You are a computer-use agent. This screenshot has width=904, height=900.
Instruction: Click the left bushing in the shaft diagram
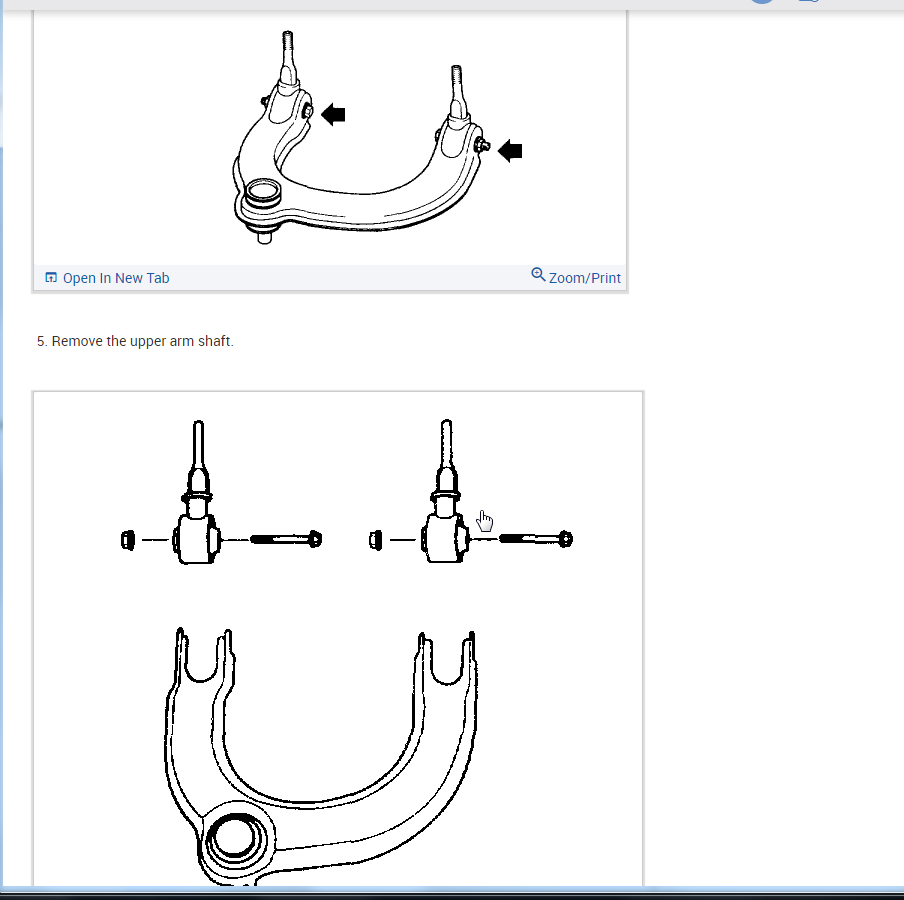point(128,539)
